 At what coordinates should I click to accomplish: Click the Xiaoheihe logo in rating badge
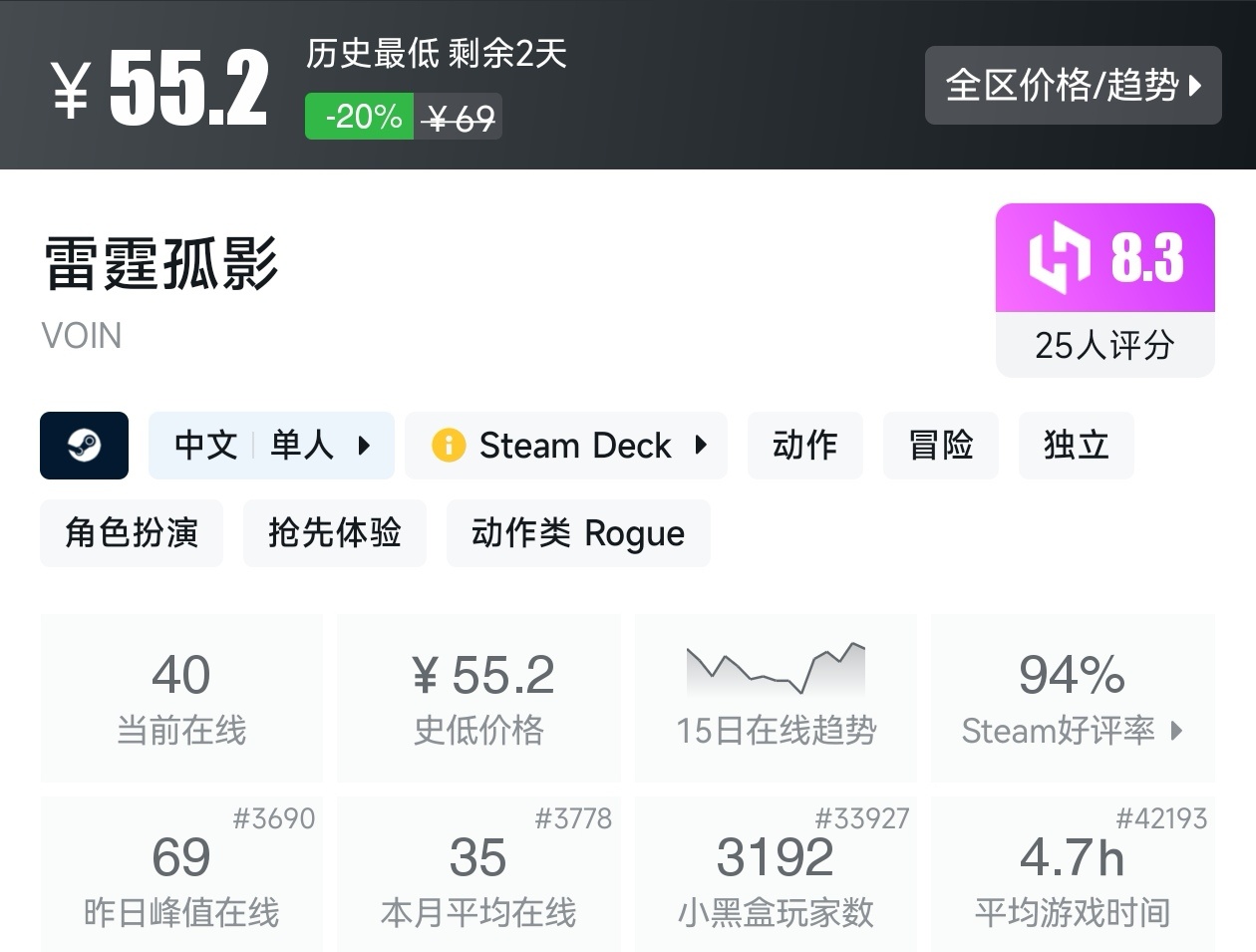(x=1060, y=258)
